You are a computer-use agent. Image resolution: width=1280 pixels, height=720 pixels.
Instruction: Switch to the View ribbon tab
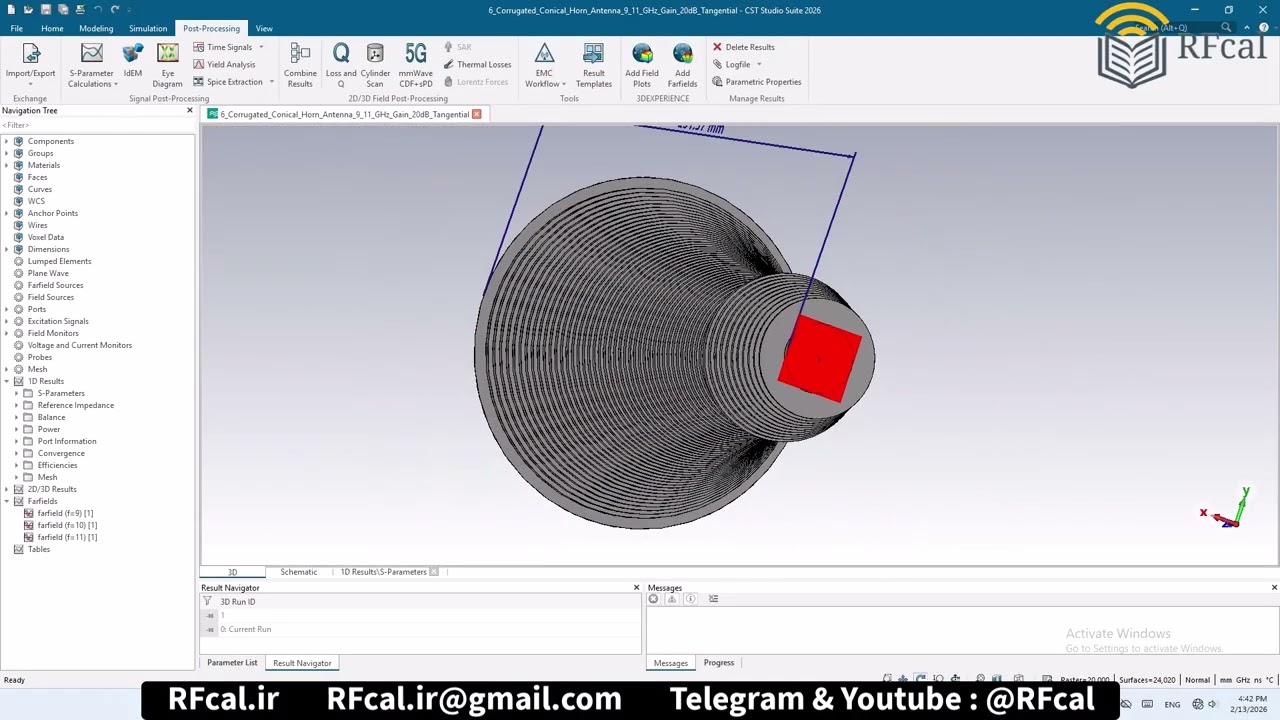click(264, 28)
